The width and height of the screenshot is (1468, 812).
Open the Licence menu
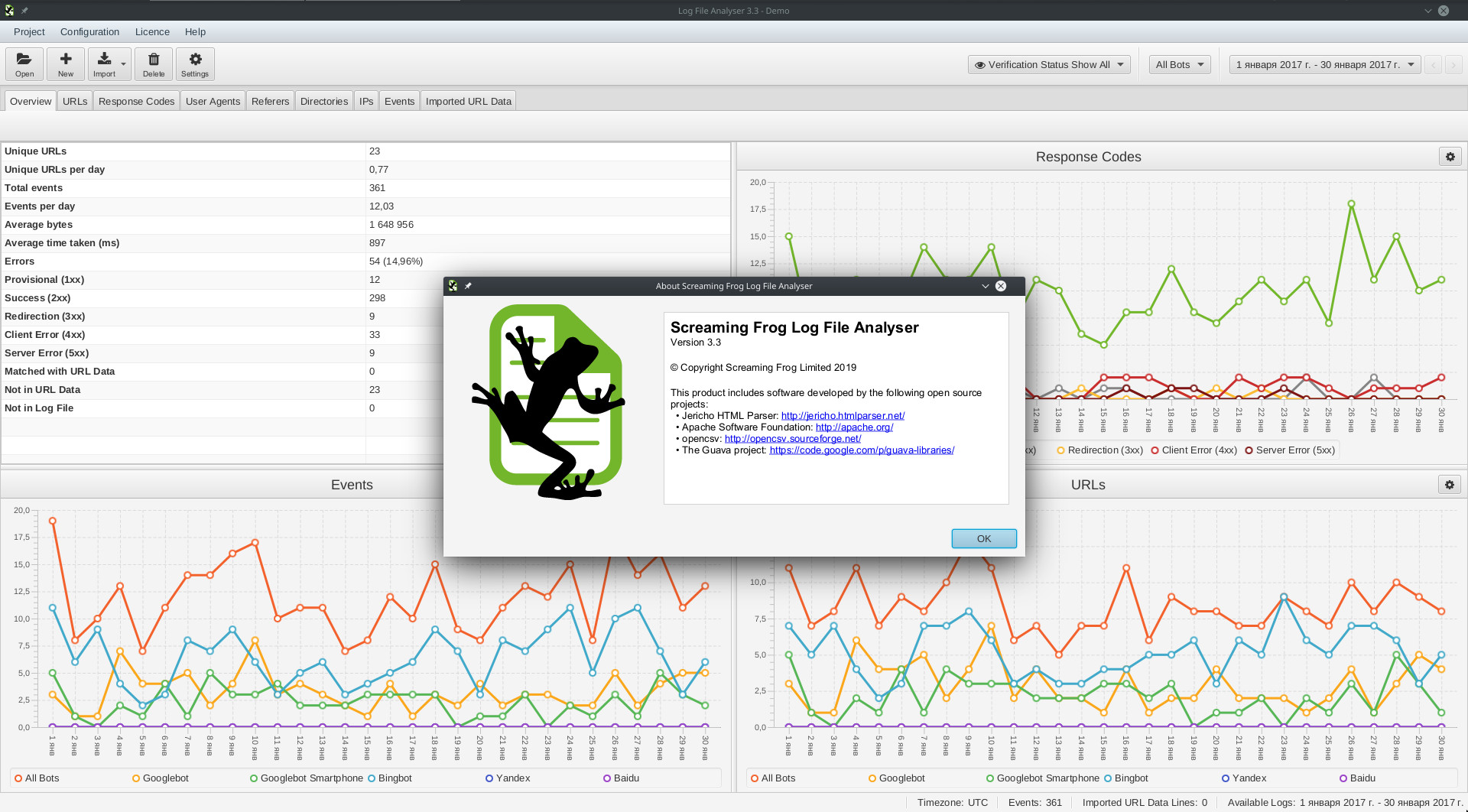click(152, 32)
